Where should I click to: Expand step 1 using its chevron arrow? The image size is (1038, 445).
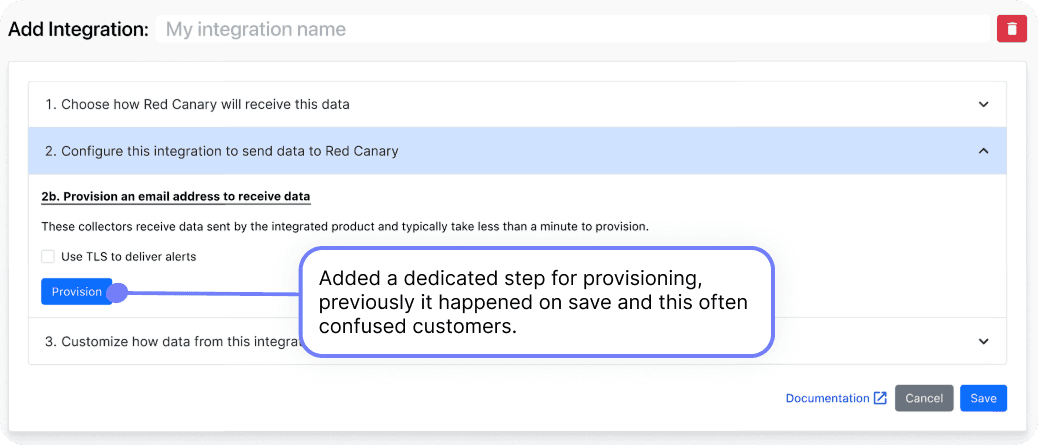tap(983, 104)
